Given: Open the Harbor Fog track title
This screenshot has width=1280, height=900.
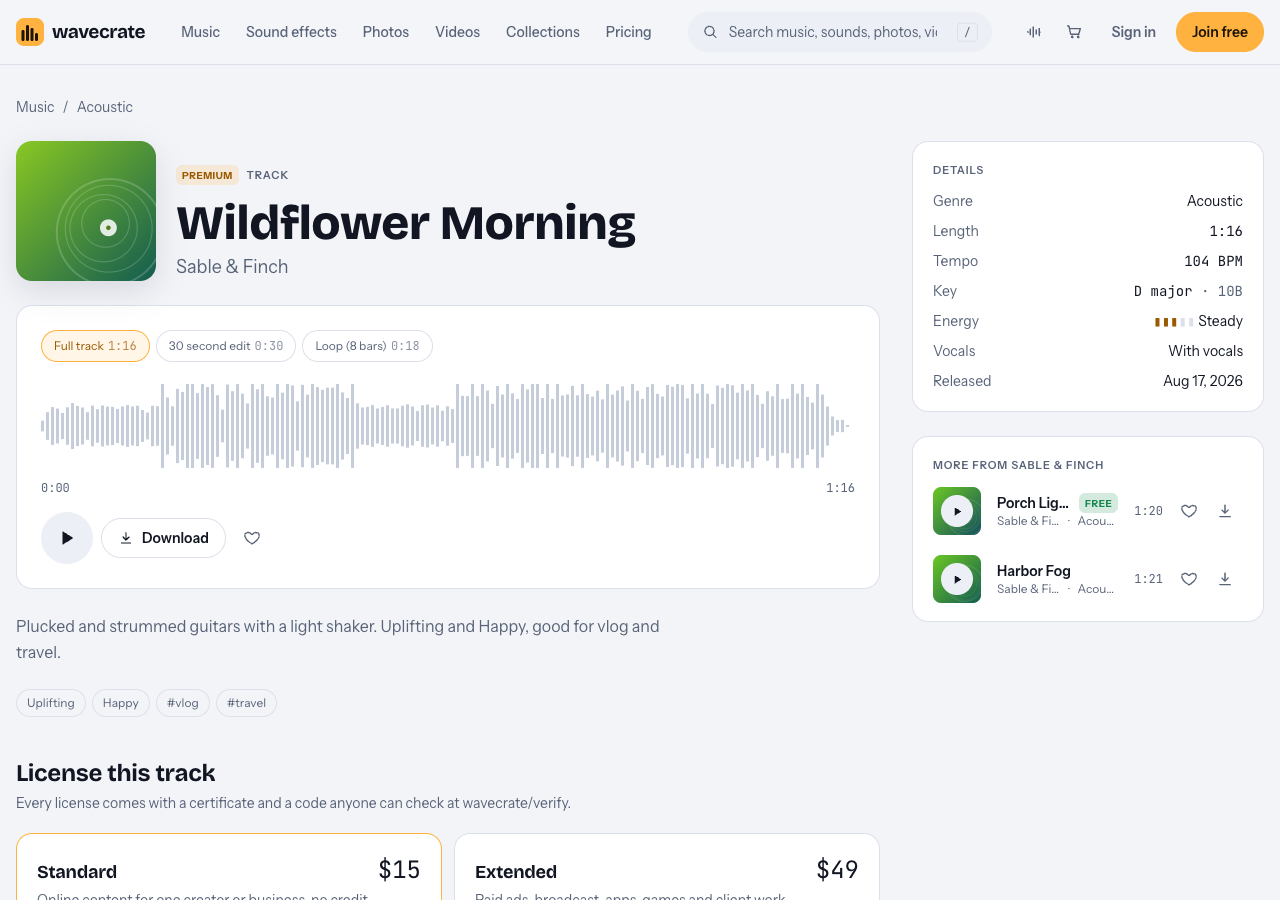Looking at the screenshot, I should point(1034,571).
